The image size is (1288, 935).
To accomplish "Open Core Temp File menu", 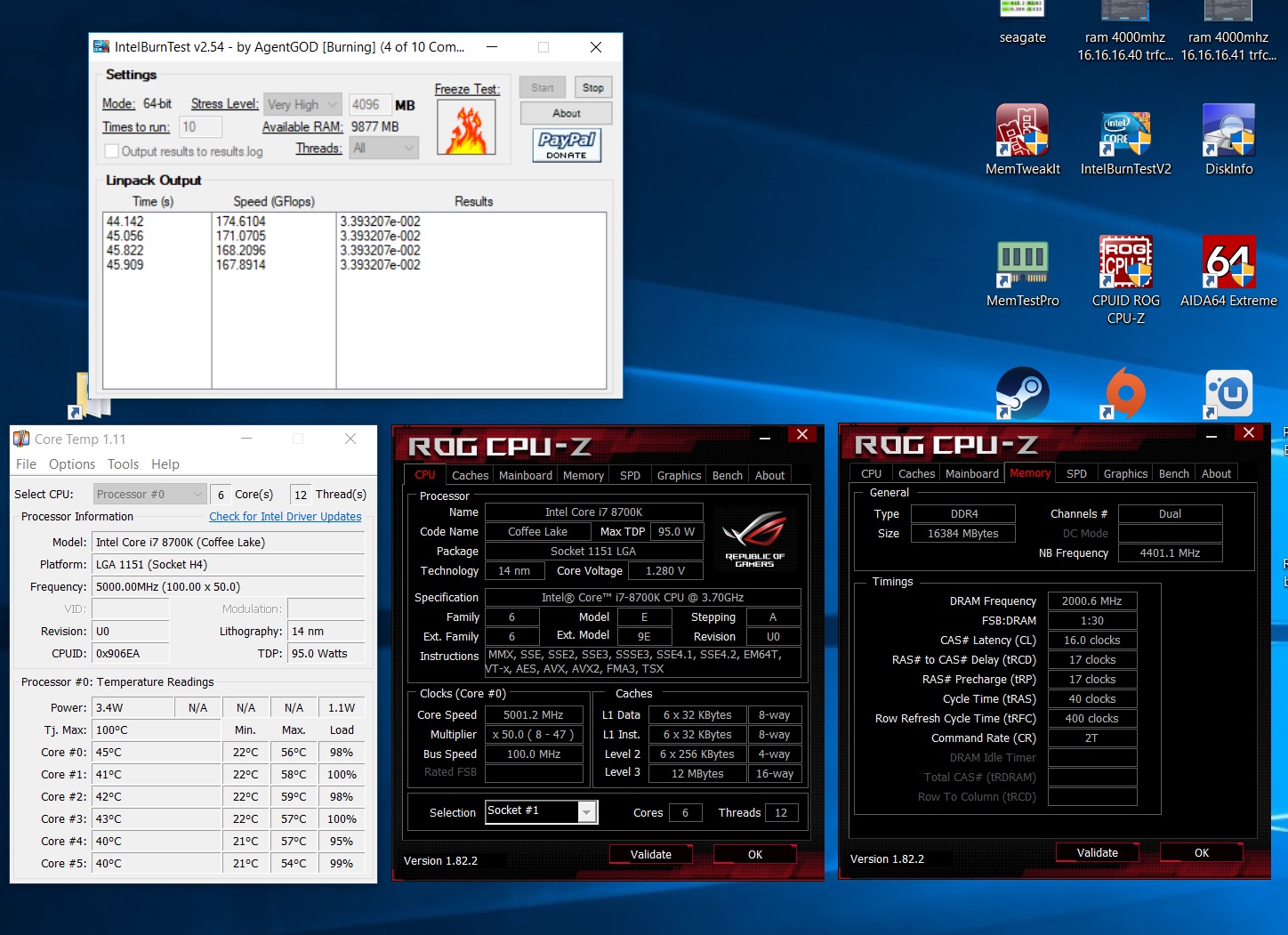I will (x=26, y=464).
